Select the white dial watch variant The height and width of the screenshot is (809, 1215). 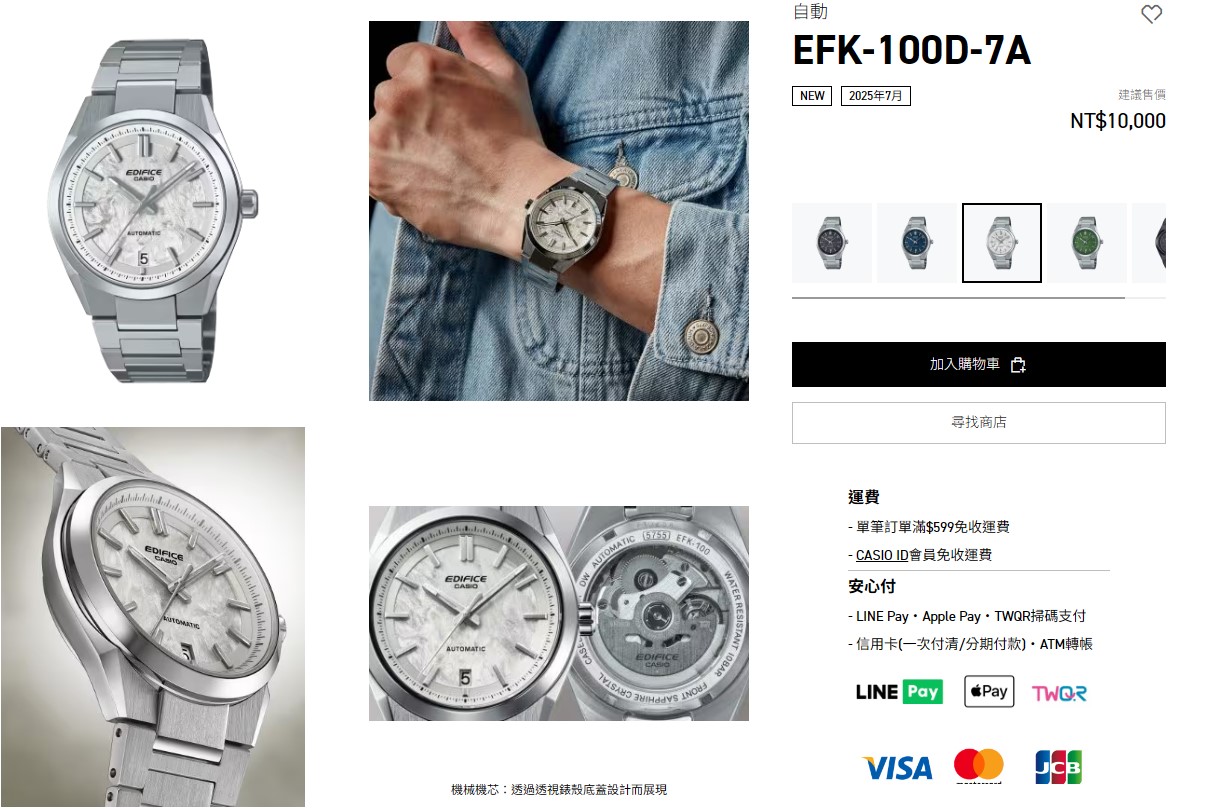tap(1002, 243)
